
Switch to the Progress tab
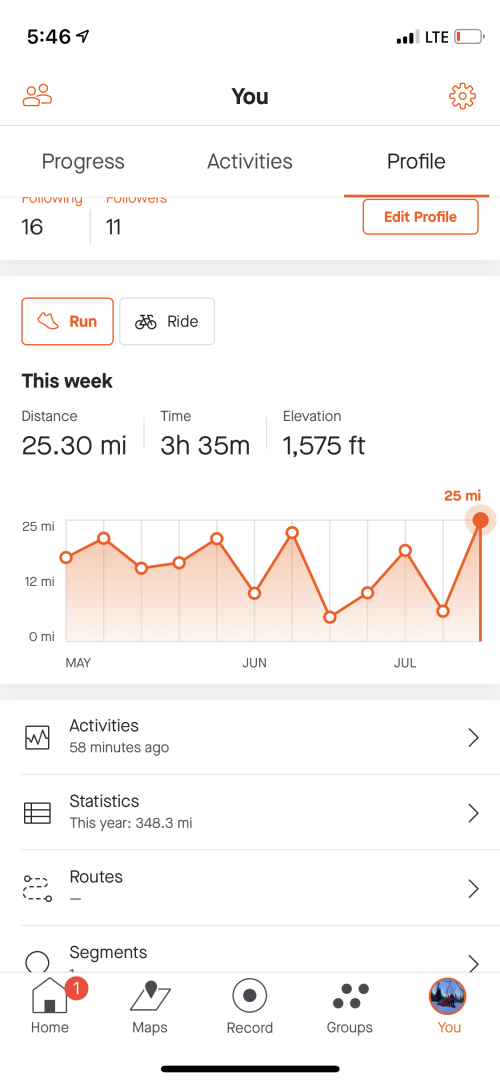point(83,162)
